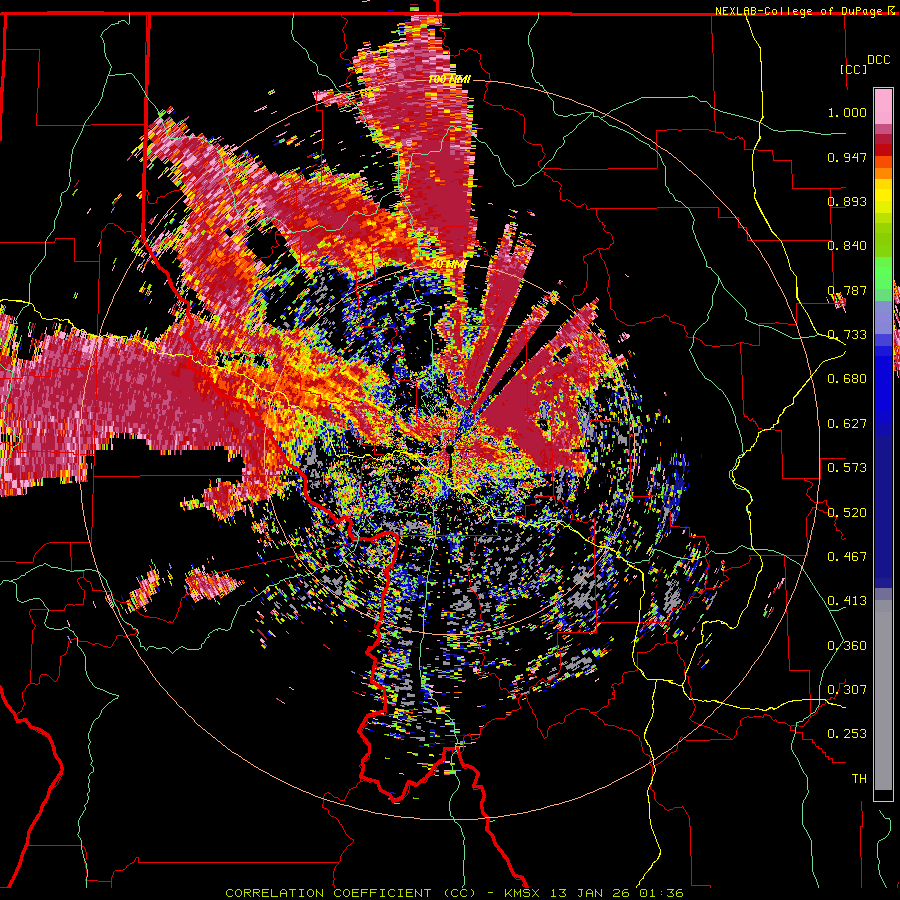Click the CORRELATION COEFFICIENT (CC) caption text
900x900 pixels.
coord(351,893)
